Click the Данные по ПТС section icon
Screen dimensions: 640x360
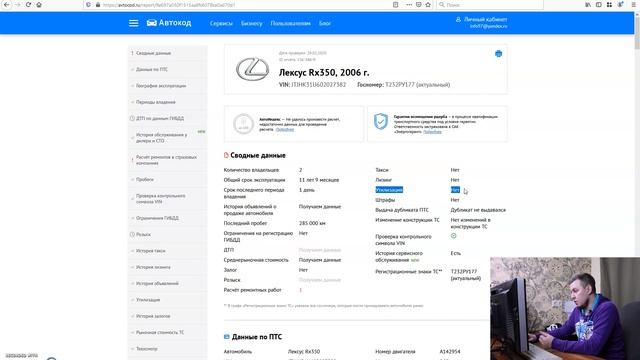pos(227,337)
